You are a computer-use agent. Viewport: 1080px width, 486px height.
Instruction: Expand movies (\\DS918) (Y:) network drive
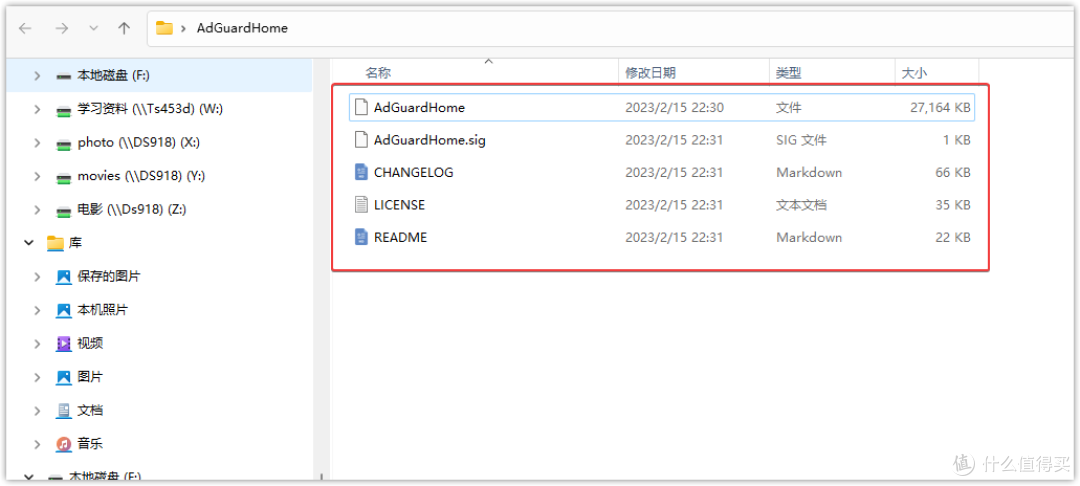point(37,176)
